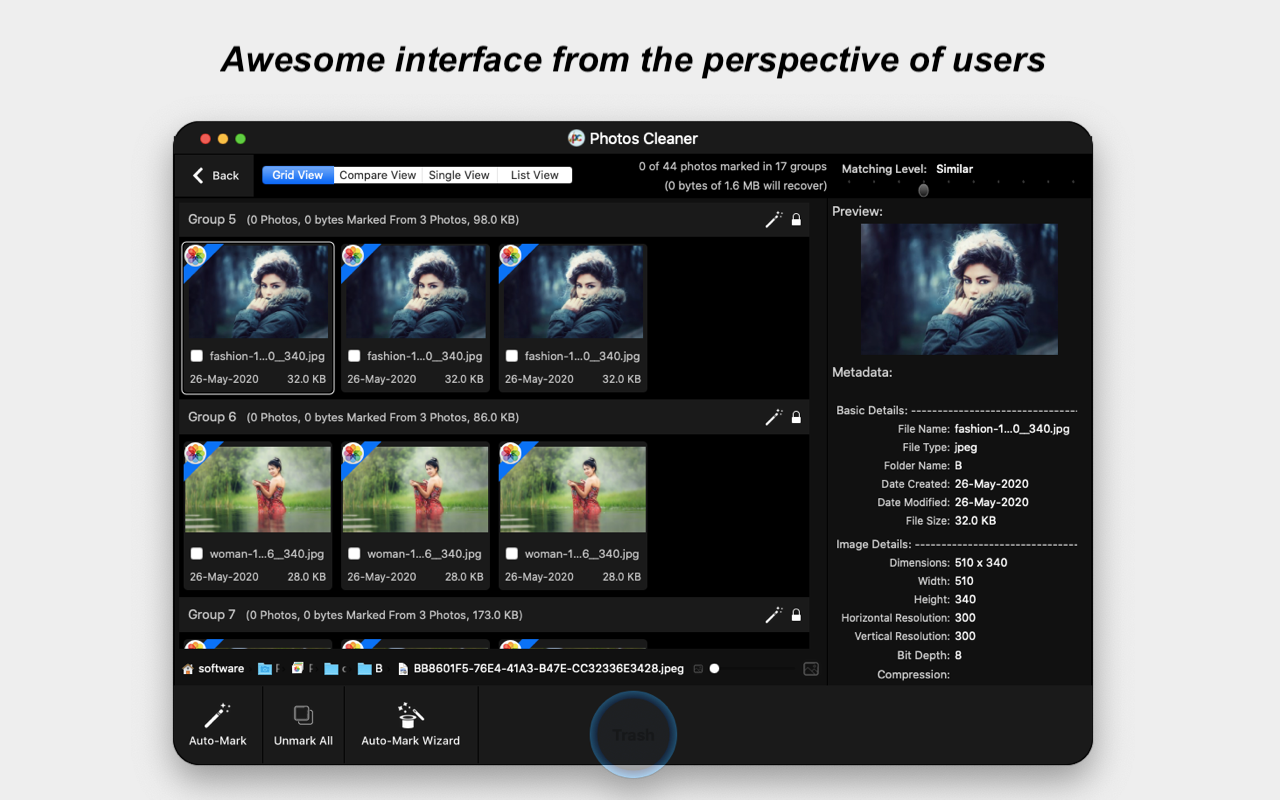Click File Name value fashion-1...0__340.jpg in metadata
The image size is (1280, 800).
(x=1012, y=429)
